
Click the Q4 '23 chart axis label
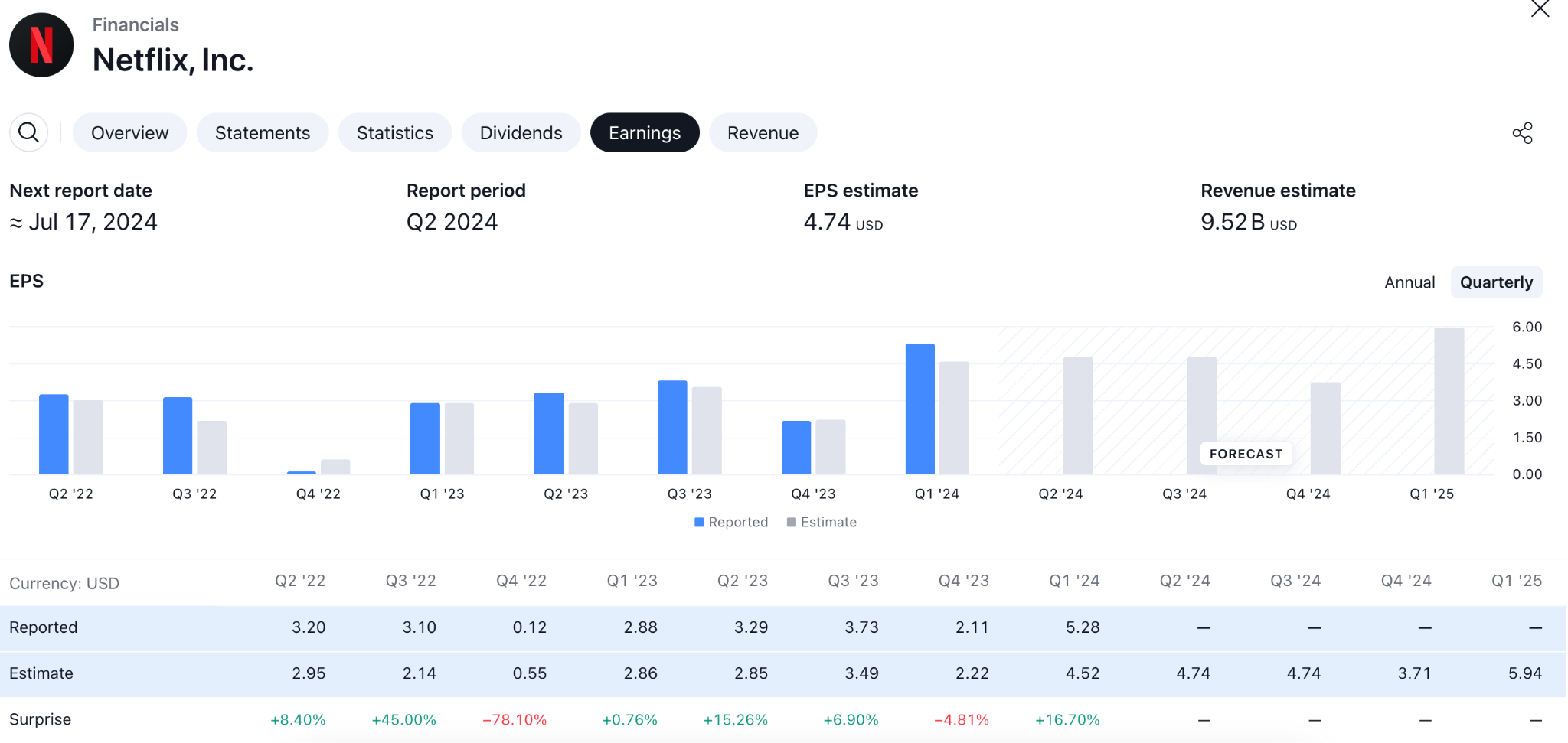click(813, 494)
